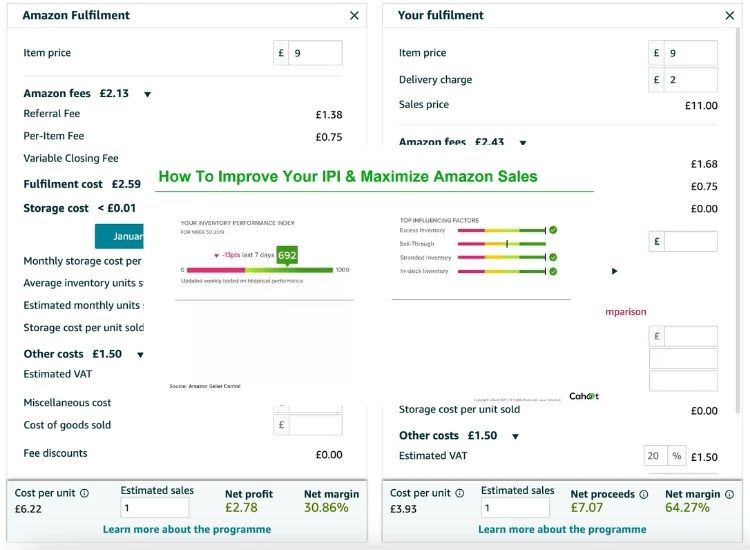
Task: Click the Net proceeds info icon
Action: pos(643,494)
